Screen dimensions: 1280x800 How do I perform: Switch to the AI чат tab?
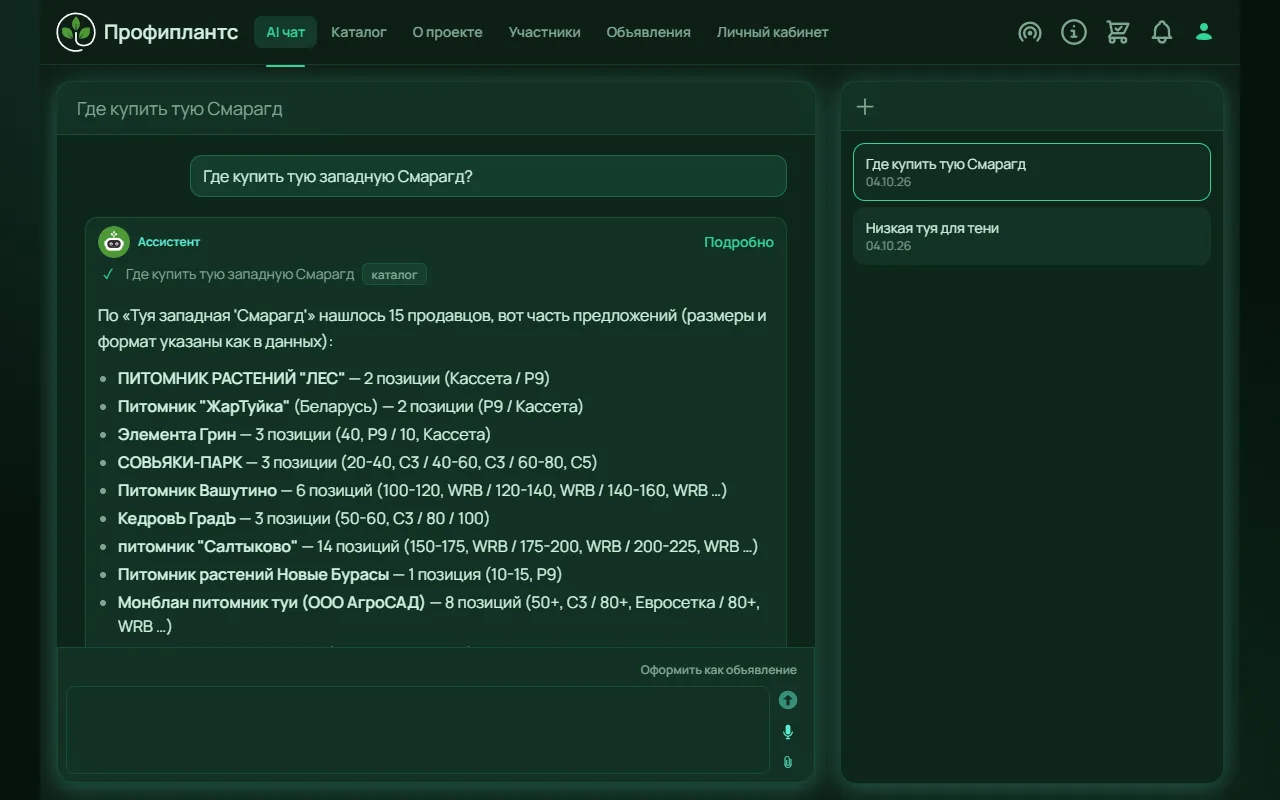click(285, 32)
